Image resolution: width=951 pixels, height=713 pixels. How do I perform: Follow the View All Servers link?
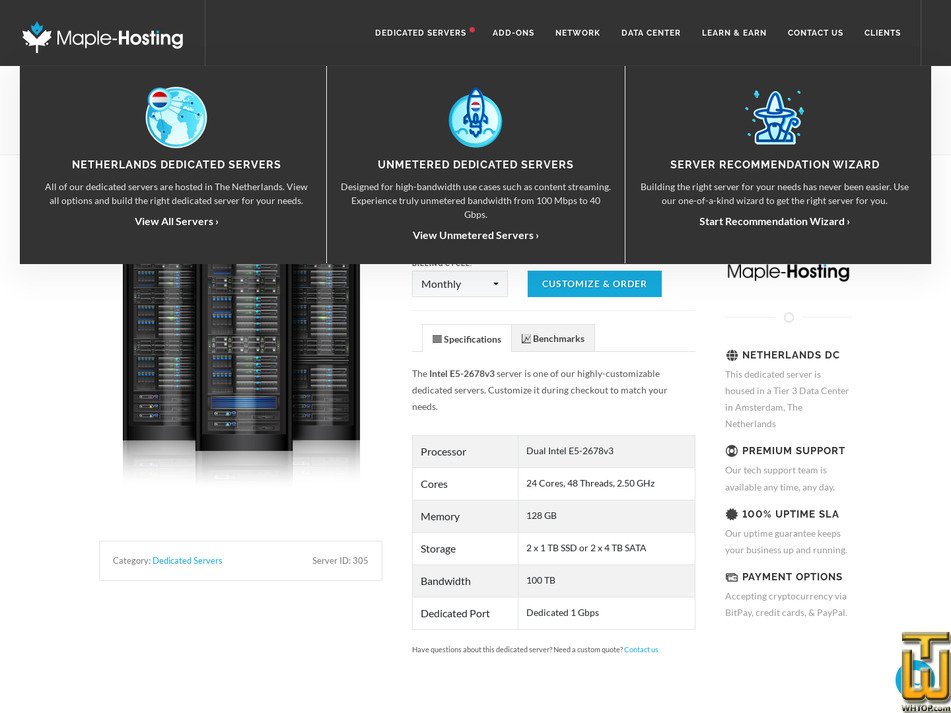click(176, 221)
